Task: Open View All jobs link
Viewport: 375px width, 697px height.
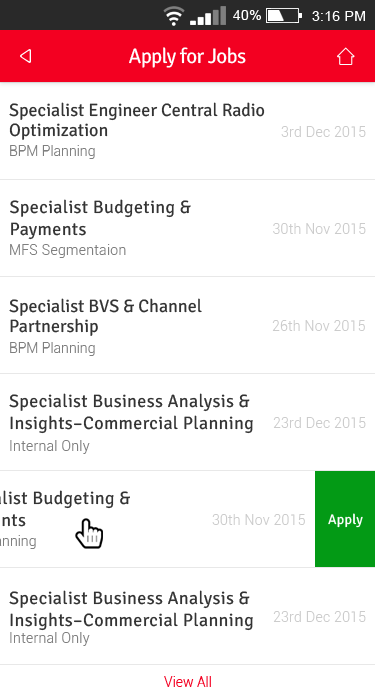Action: coord(188,681)
